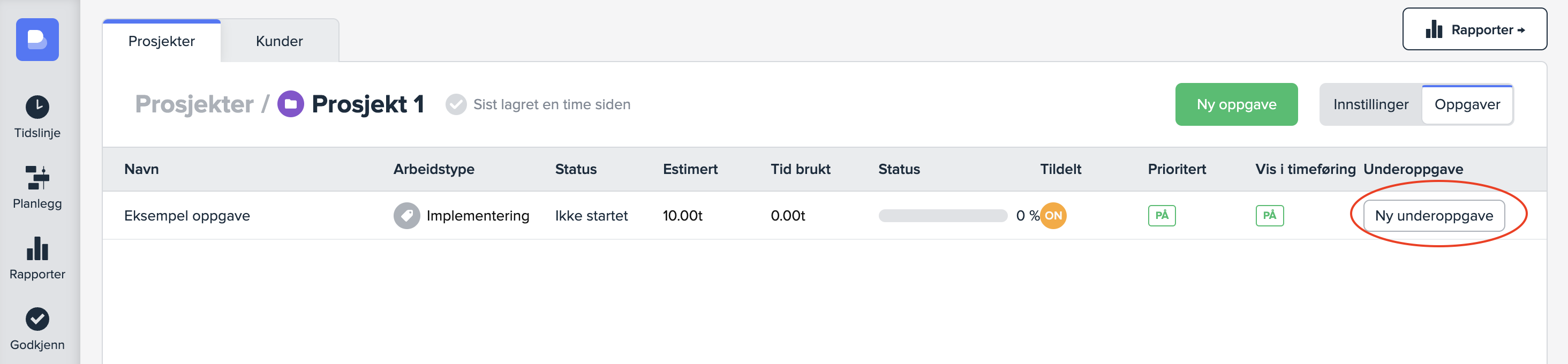Image resolution: width=1568 pixels, height=364 pixels.
Task: Open Tidslinje clock icon in sidebar
Action: click(x=37, y=107)
